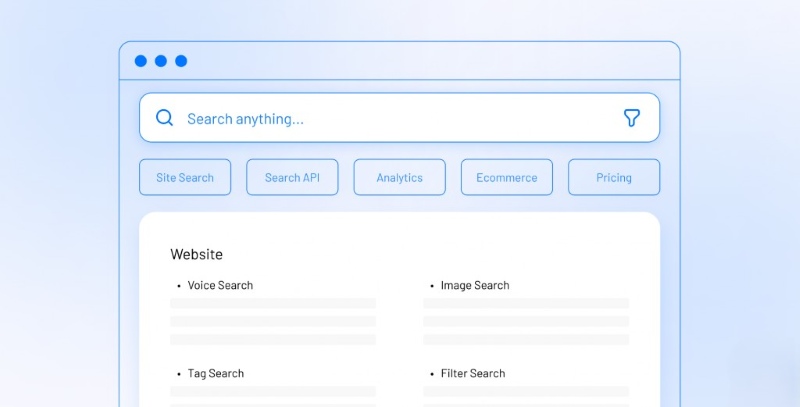The image size is (800, 407).
Task: Open the filter funnel icon
Action: point(632,118)
